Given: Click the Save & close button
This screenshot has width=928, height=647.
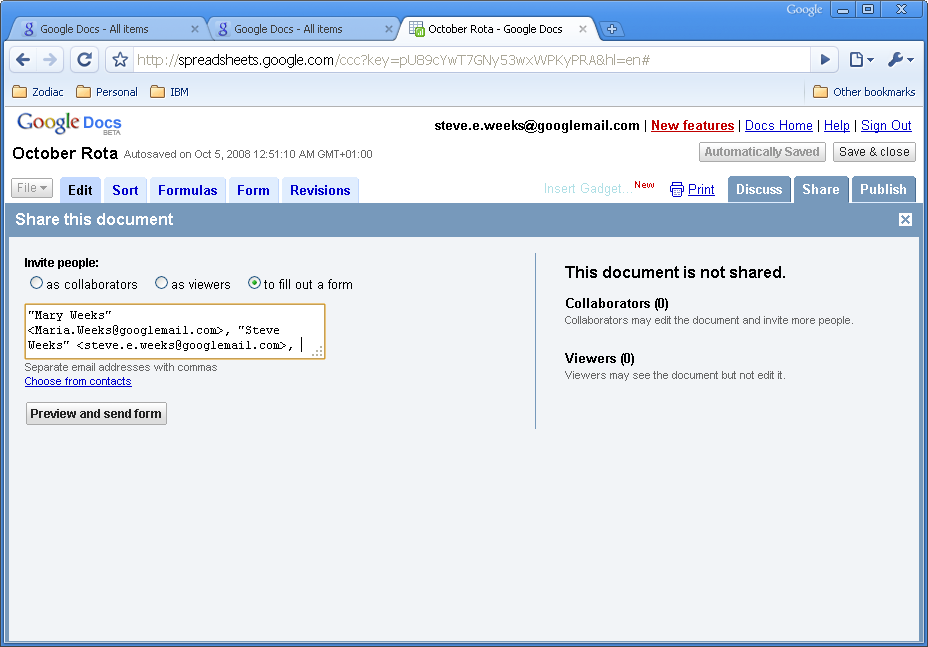Looking at the screenshot, I should [x=874, y=152].
